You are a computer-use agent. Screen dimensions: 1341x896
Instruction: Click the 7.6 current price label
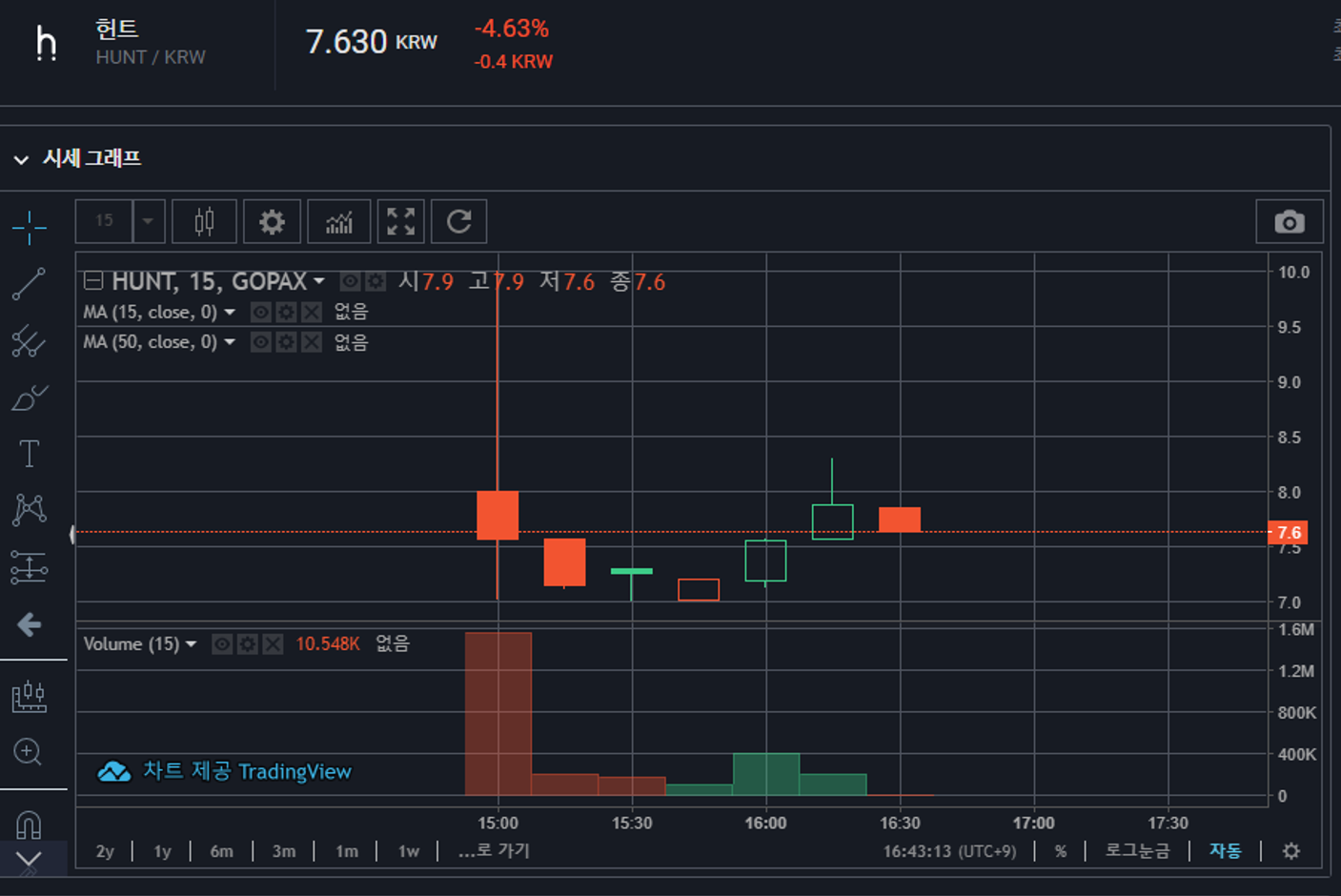[1288, 533]
